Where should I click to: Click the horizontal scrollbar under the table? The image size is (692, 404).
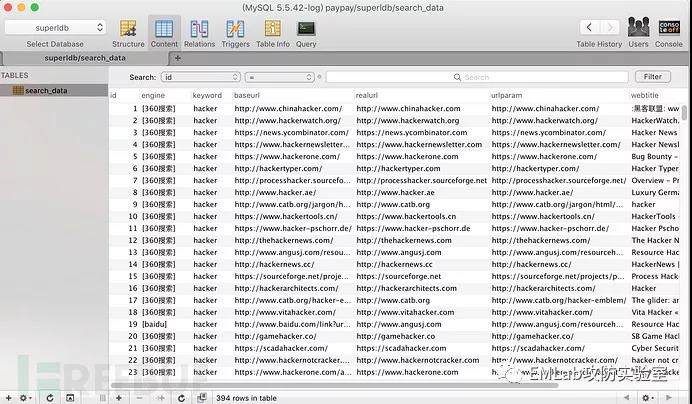(335, 385)
